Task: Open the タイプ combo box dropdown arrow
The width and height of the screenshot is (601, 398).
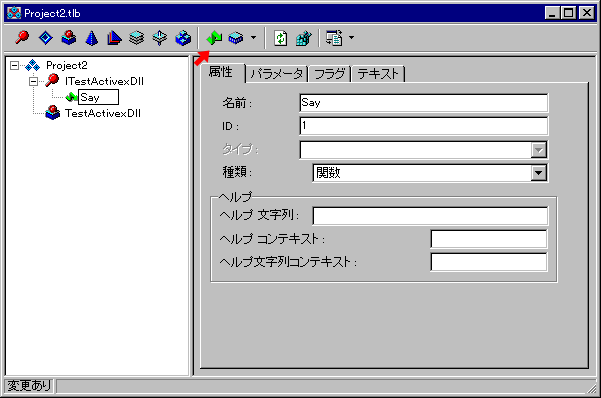Action: pos(539,150)
